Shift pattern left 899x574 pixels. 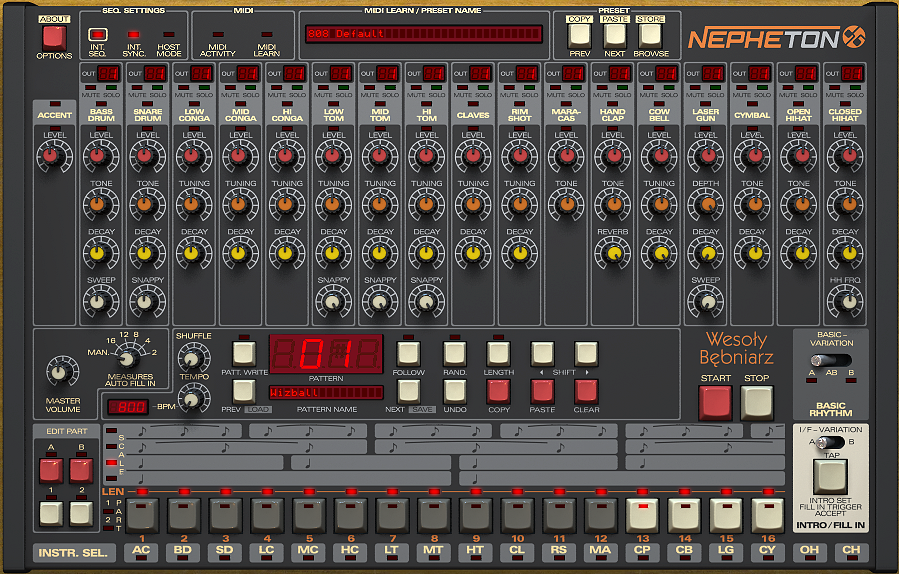542,354
